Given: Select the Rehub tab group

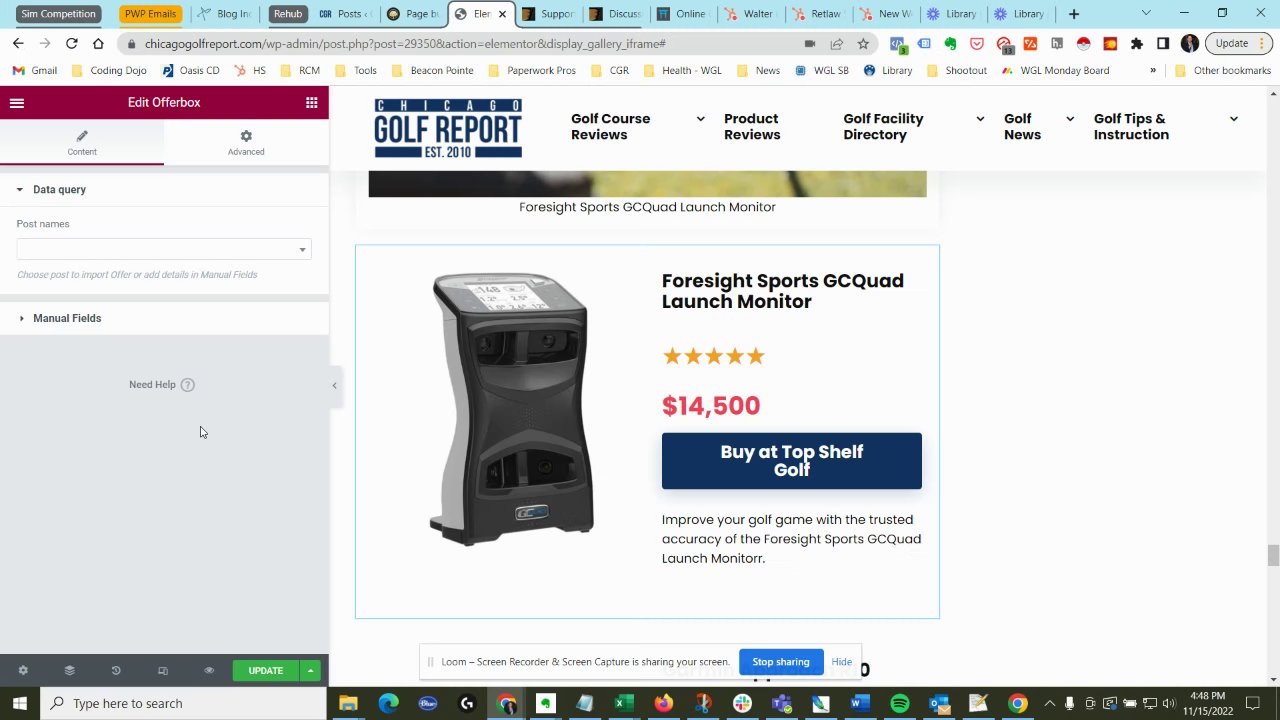Looking at the screenshot, I should tap(288, 14).
